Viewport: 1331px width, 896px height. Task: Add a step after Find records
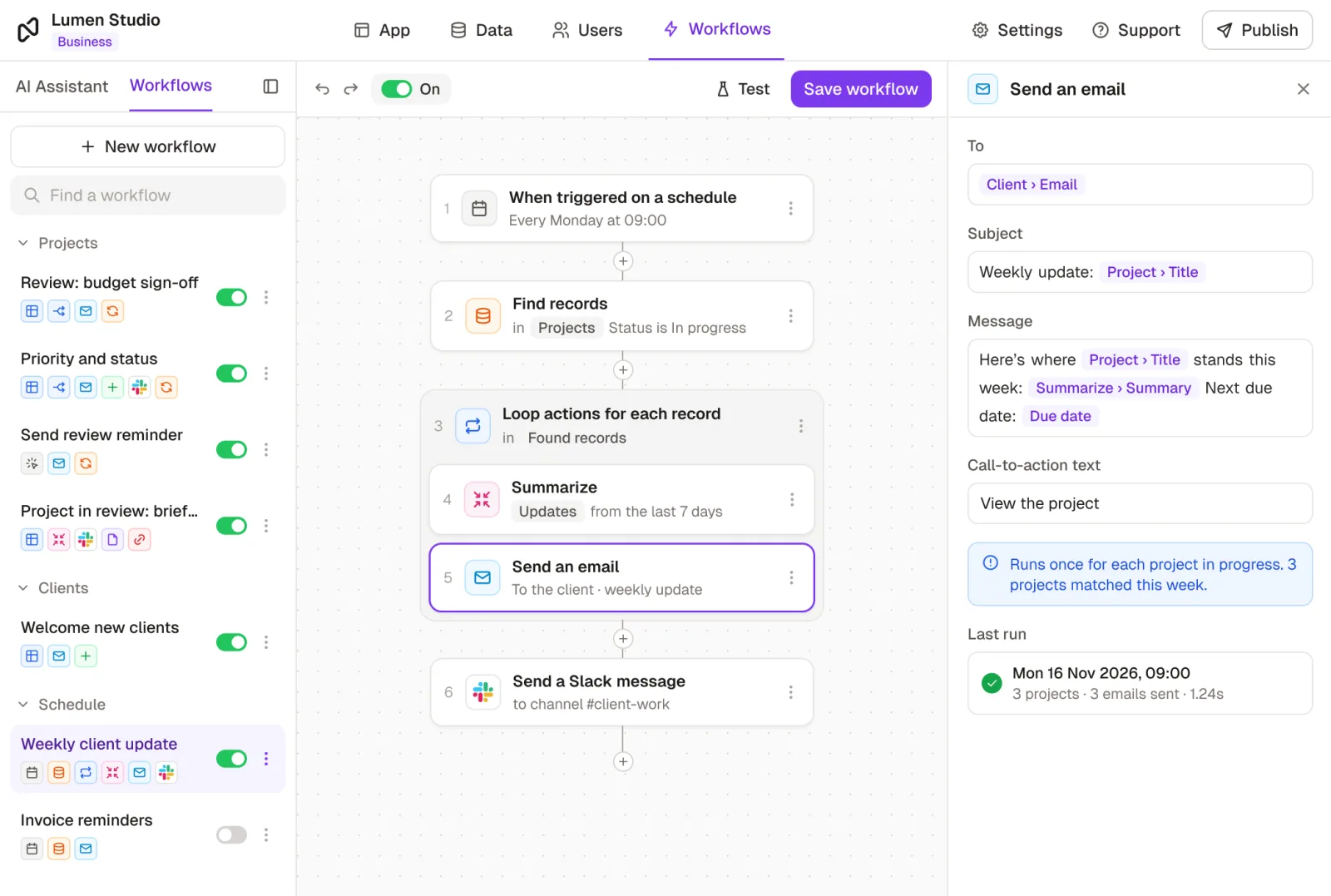click(623, 370)
